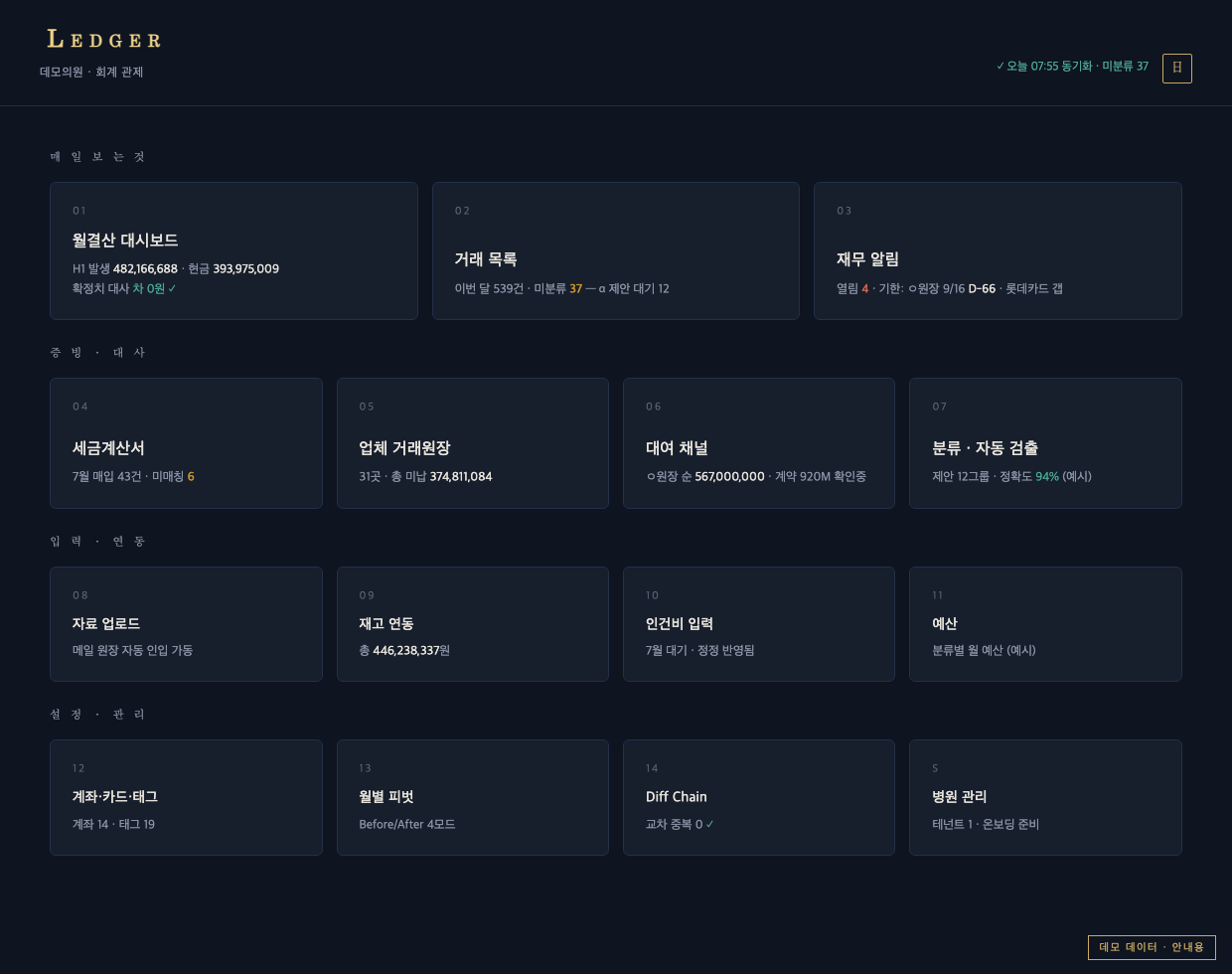Open the 예산 card
The height and width of the screenshot is (974, 1232).
(1045, 624)
